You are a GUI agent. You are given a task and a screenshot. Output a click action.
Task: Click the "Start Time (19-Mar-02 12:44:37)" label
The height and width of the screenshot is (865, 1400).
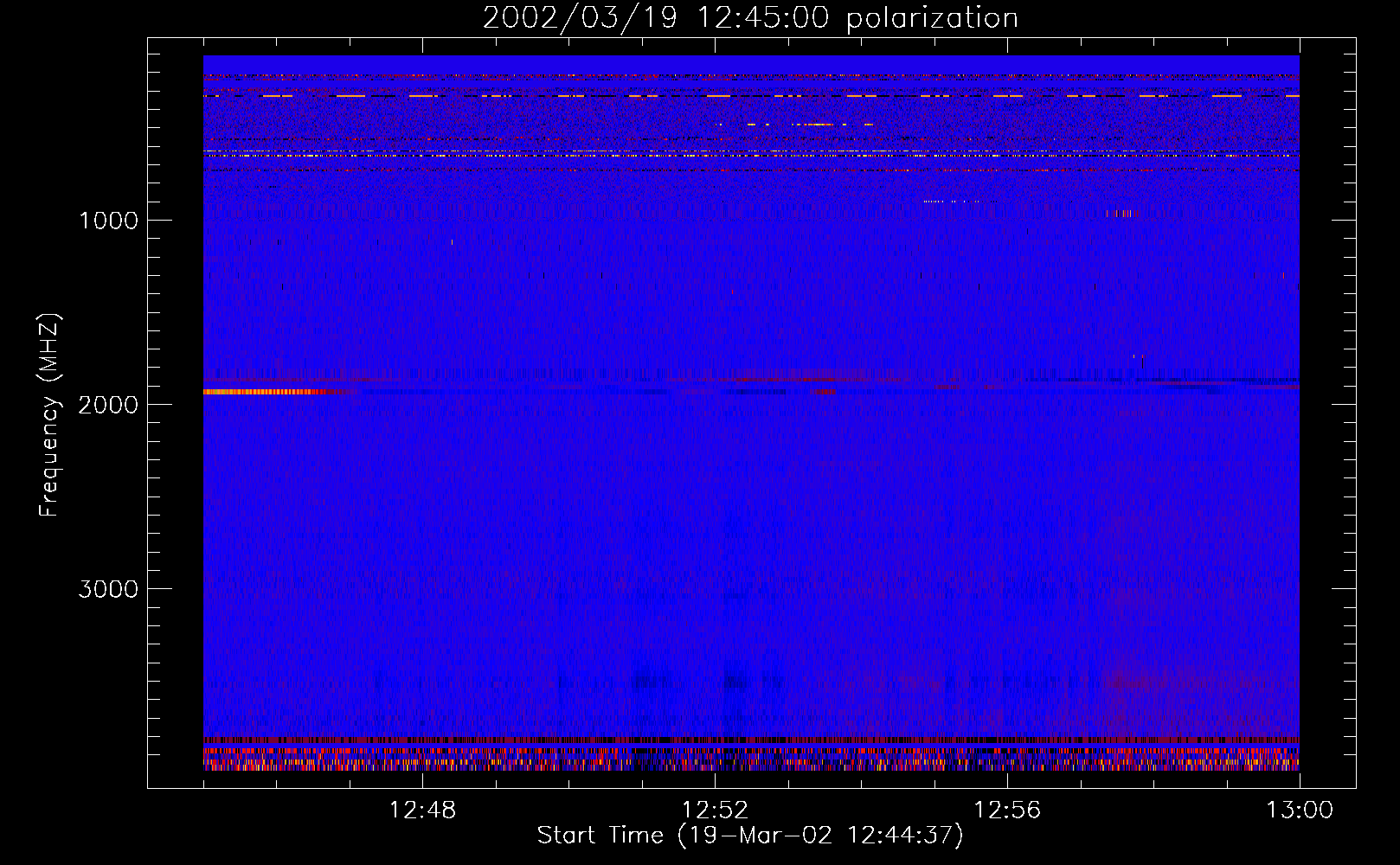click(750, 836)
